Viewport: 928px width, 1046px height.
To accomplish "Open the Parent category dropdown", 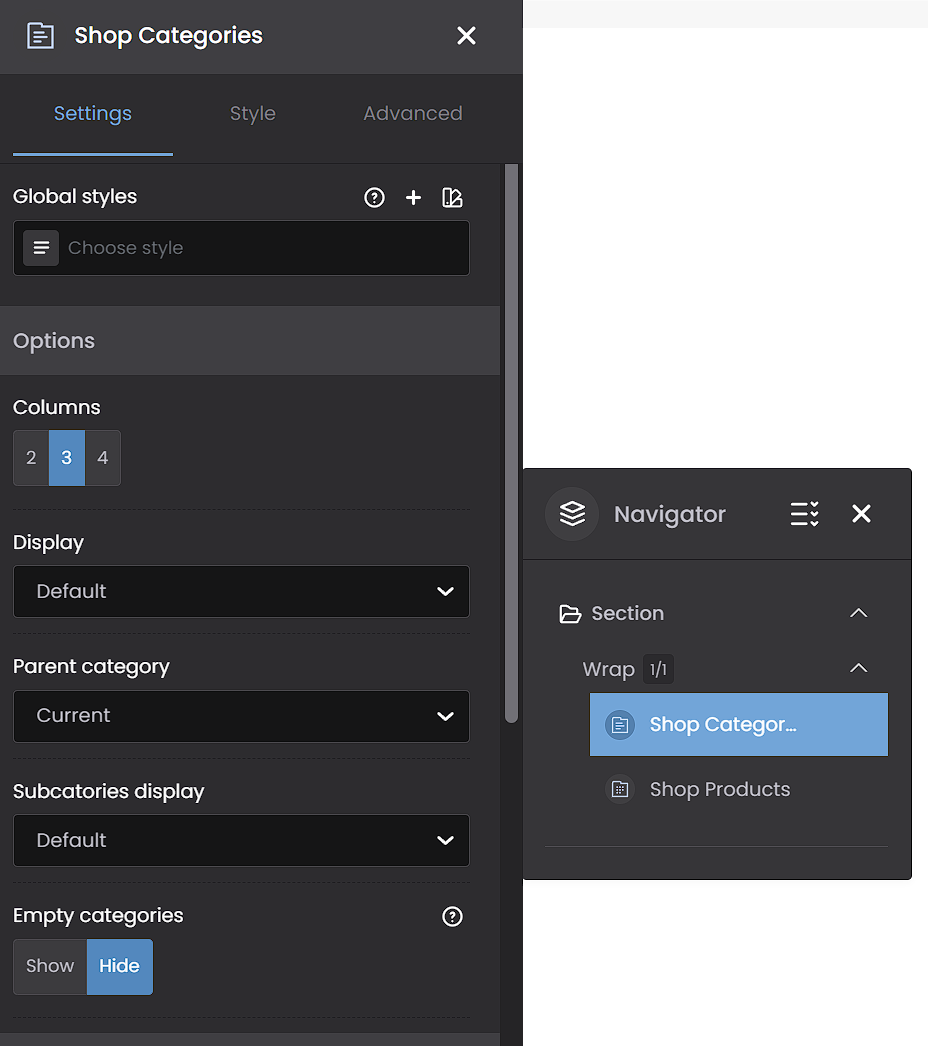I will coord(241,716).
